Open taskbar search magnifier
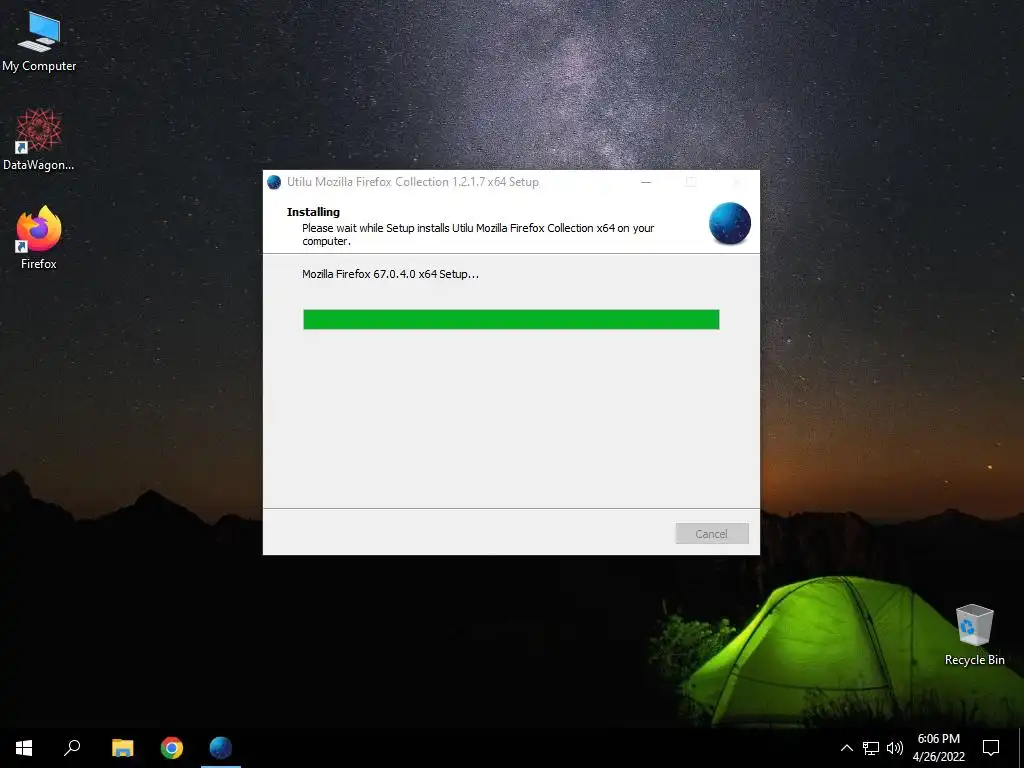The width and height of the screenshot is (1024, 768). point(72,748)
